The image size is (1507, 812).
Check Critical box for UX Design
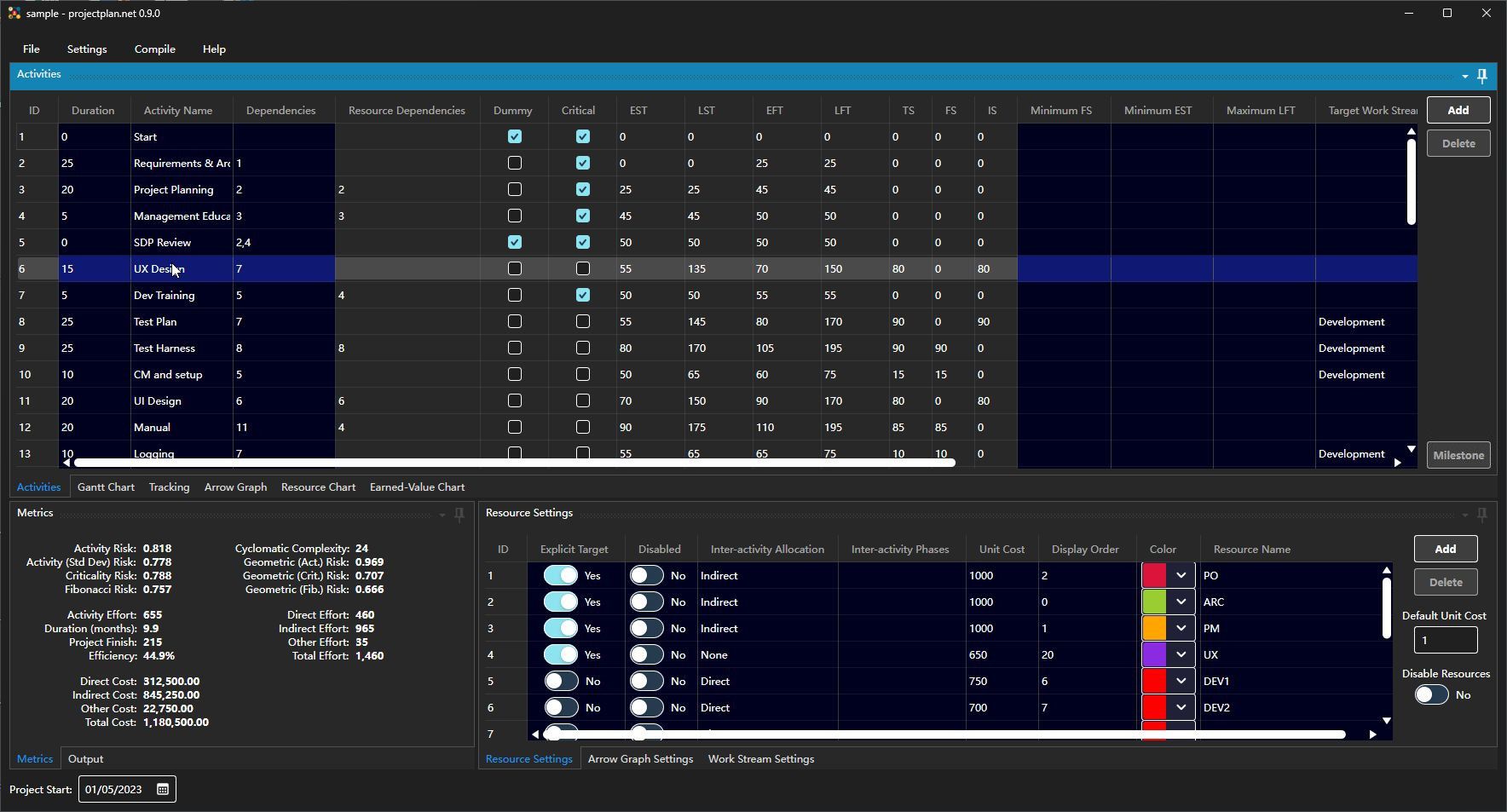coord(582,268)
